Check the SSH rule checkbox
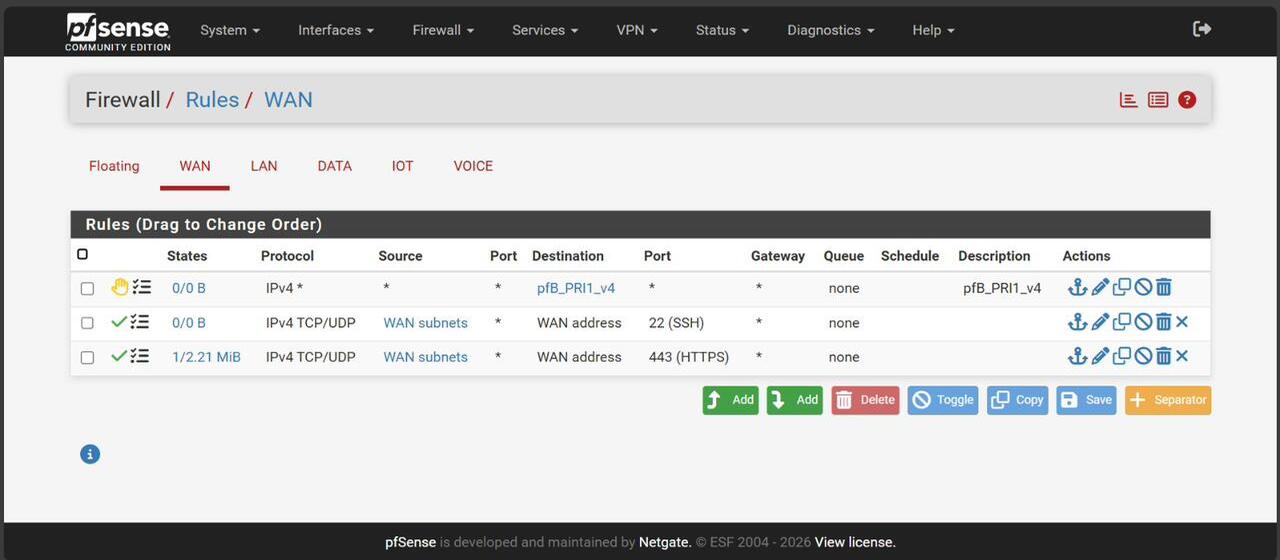The image size is (1280, 560). [87, 323]
